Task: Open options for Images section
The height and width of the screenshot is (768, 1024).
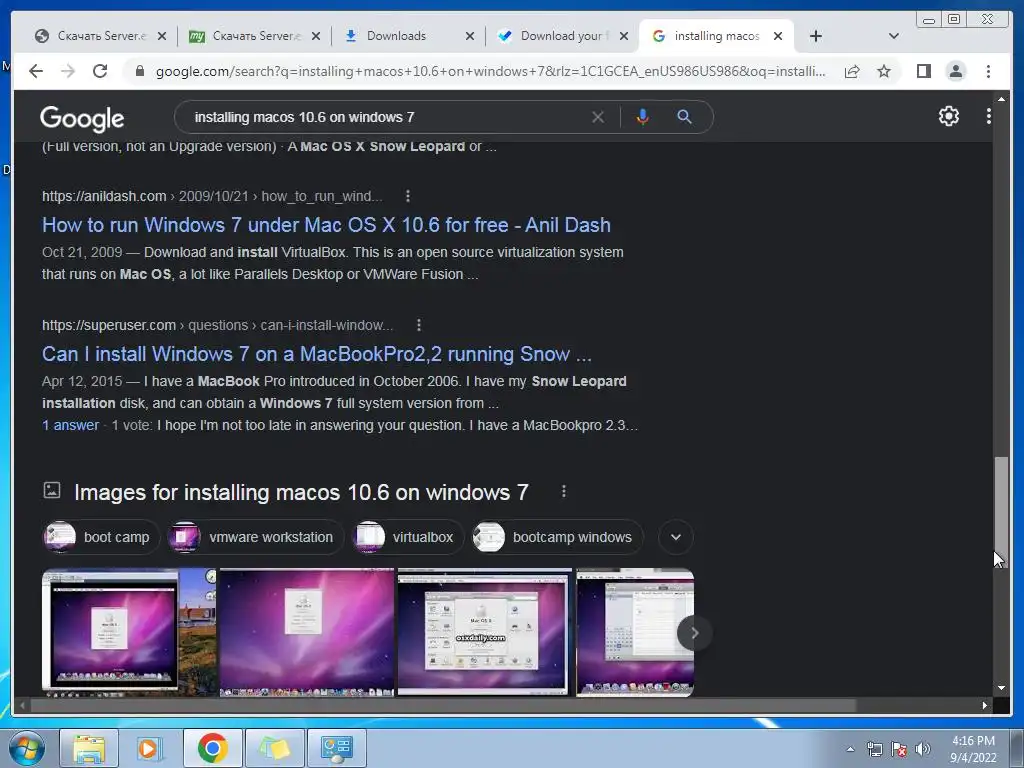Action: (564, 491)
